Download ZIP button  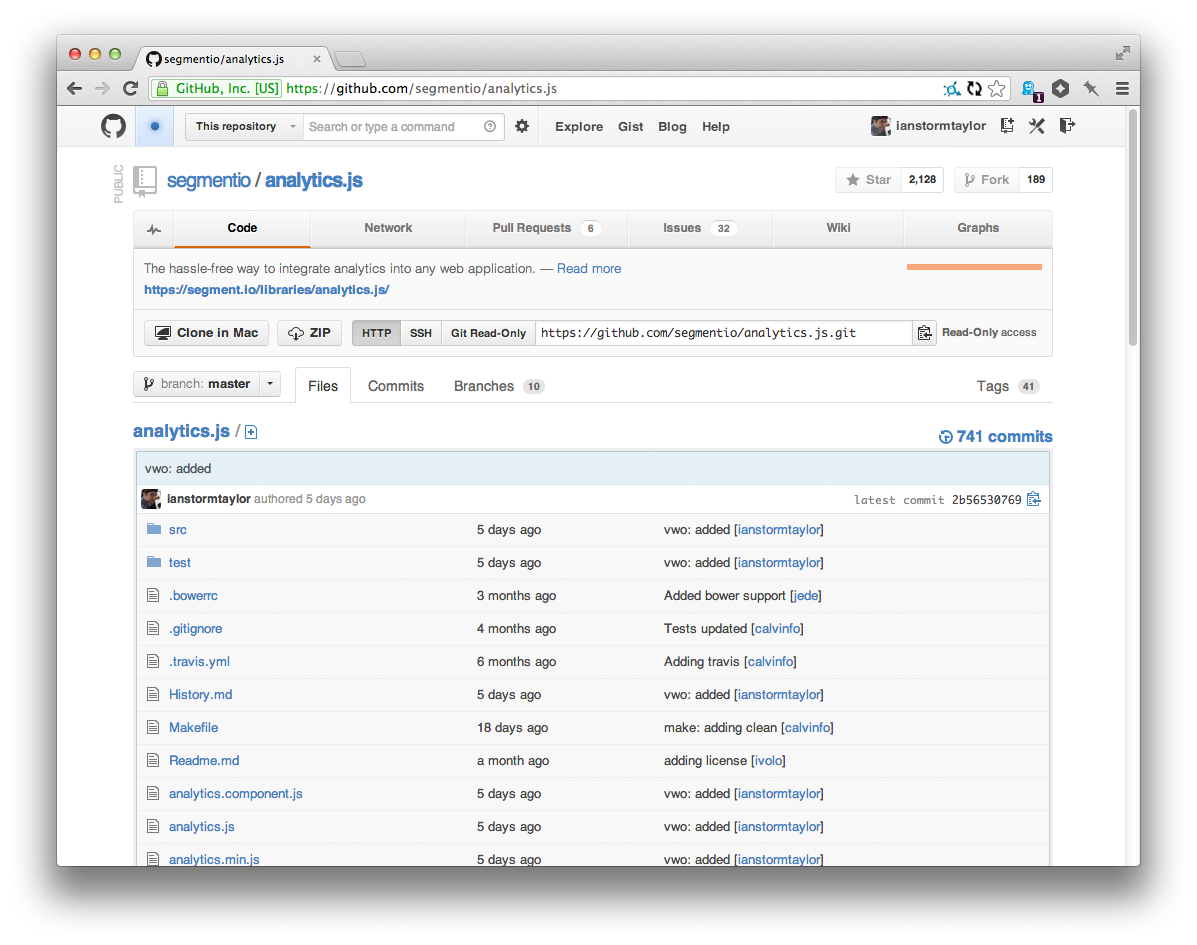[309, 333]
